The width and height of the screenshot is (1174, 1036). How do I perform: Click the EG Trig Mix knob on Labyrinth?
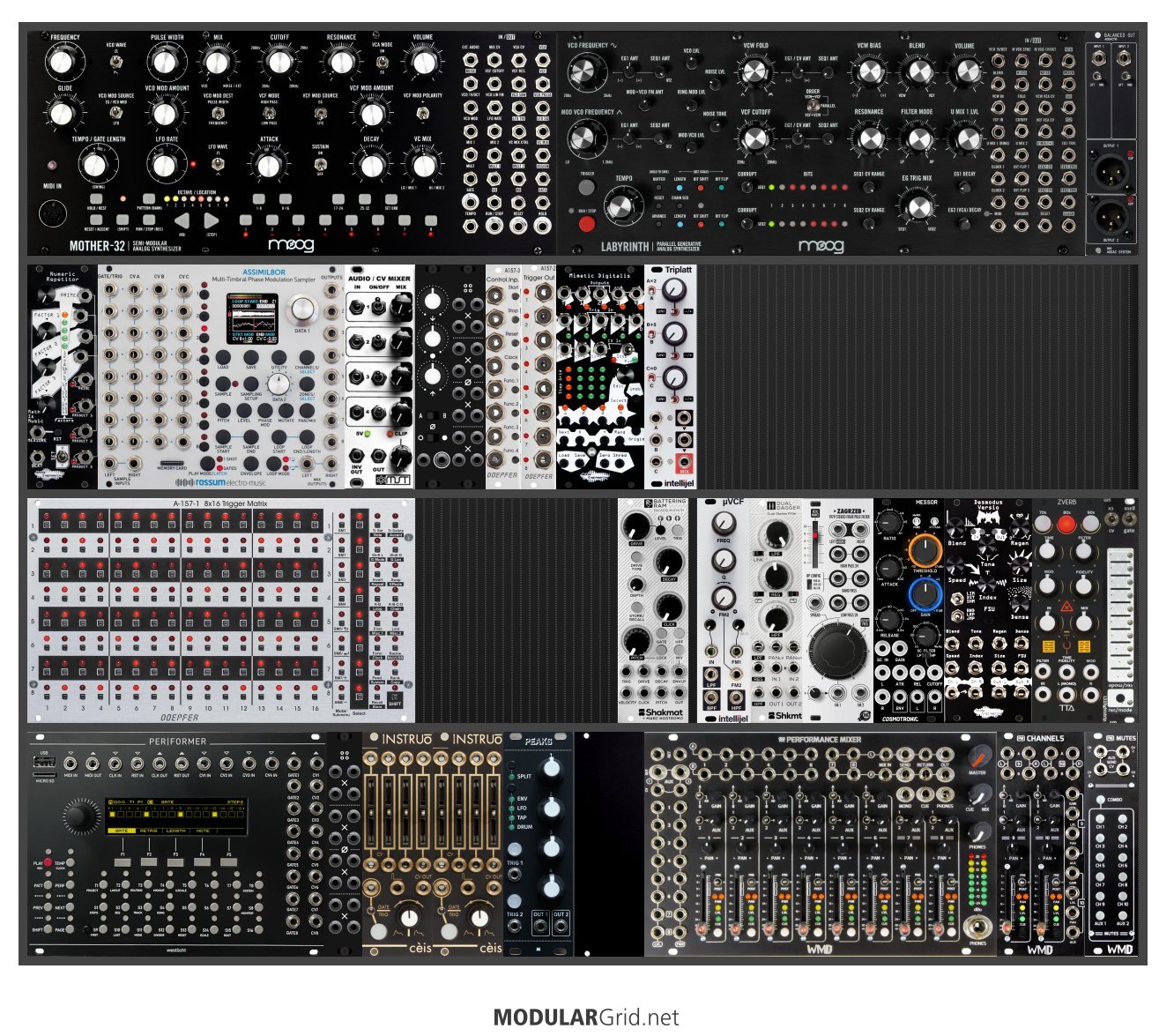click(918, 207)
